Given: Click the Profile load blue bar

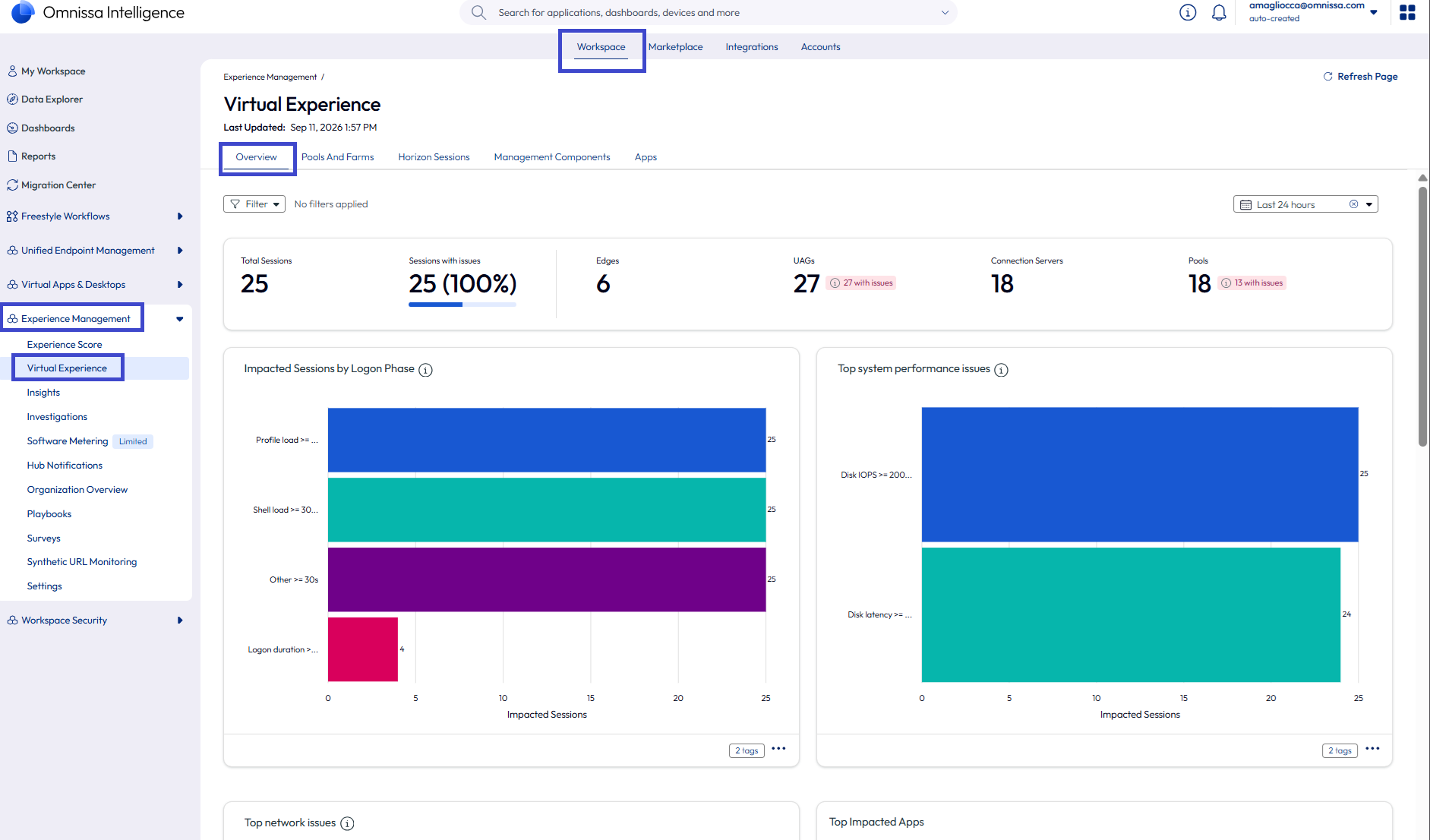Looking at the screenshot, I should click(547, 440).
